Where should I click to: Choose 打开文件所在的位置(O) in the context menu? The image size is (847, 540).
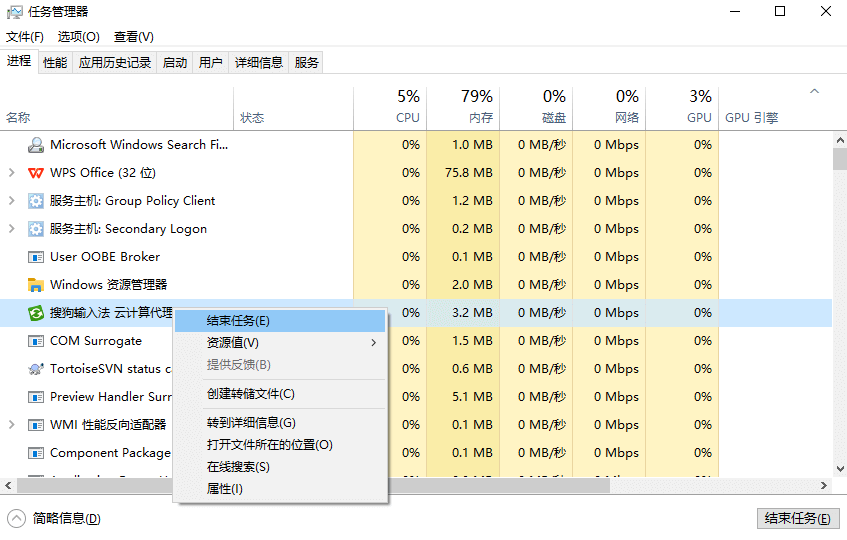280,445
